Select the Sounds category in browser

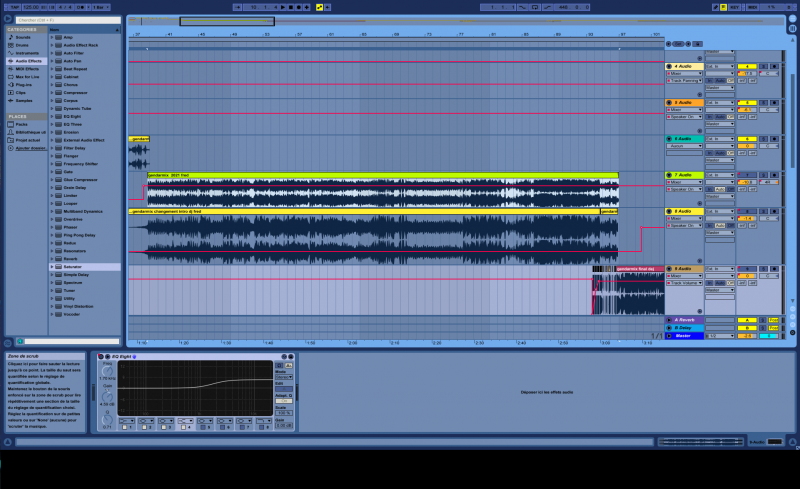point(23,37)
